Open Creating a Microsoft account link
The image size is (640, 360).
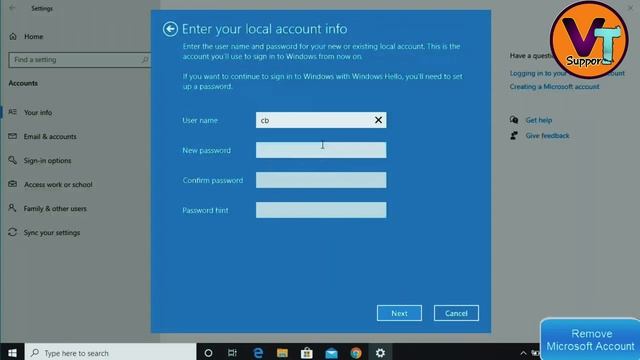click(x=554, y=87)
